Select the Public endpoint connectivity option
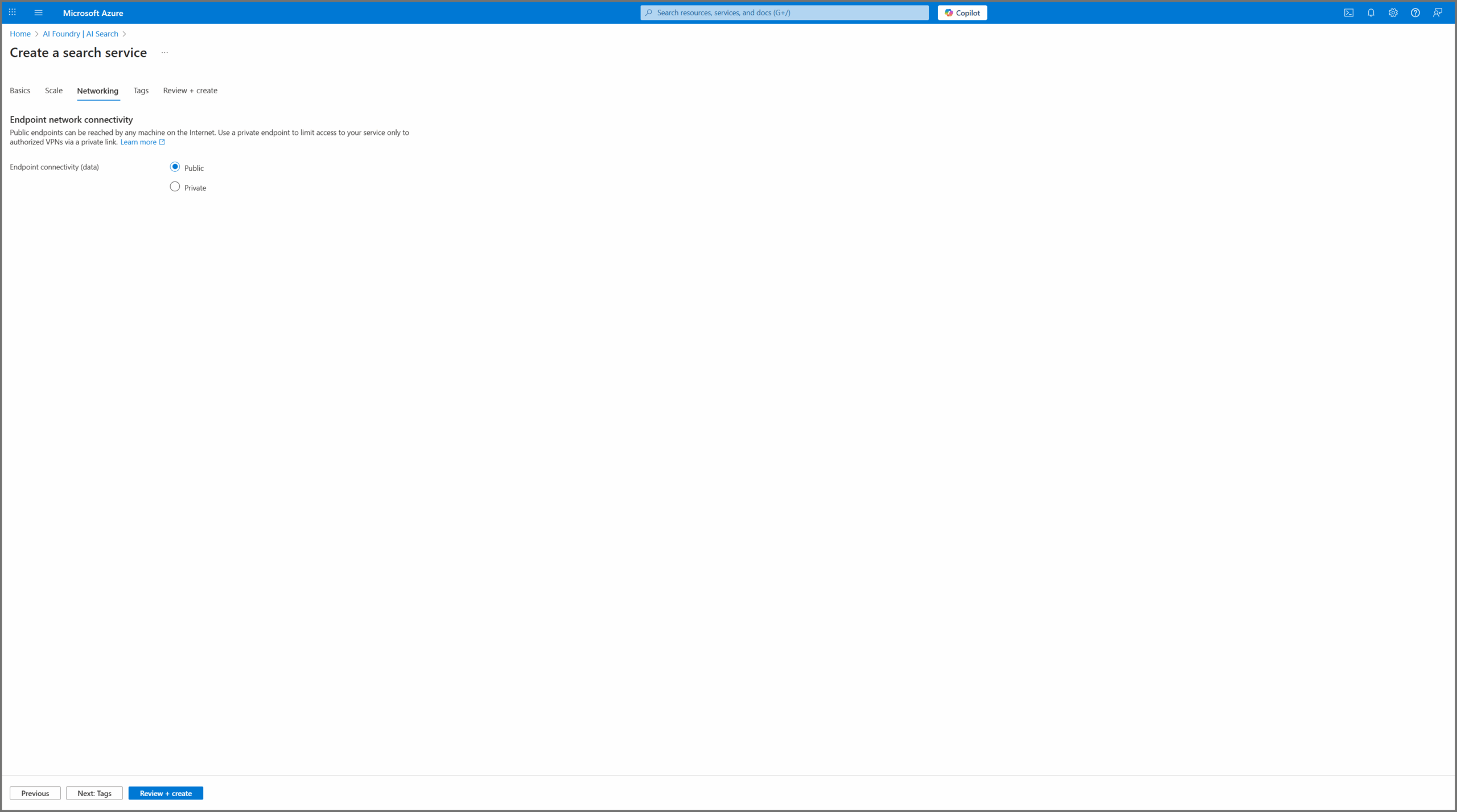The image size is (1457, 812). 175,167
